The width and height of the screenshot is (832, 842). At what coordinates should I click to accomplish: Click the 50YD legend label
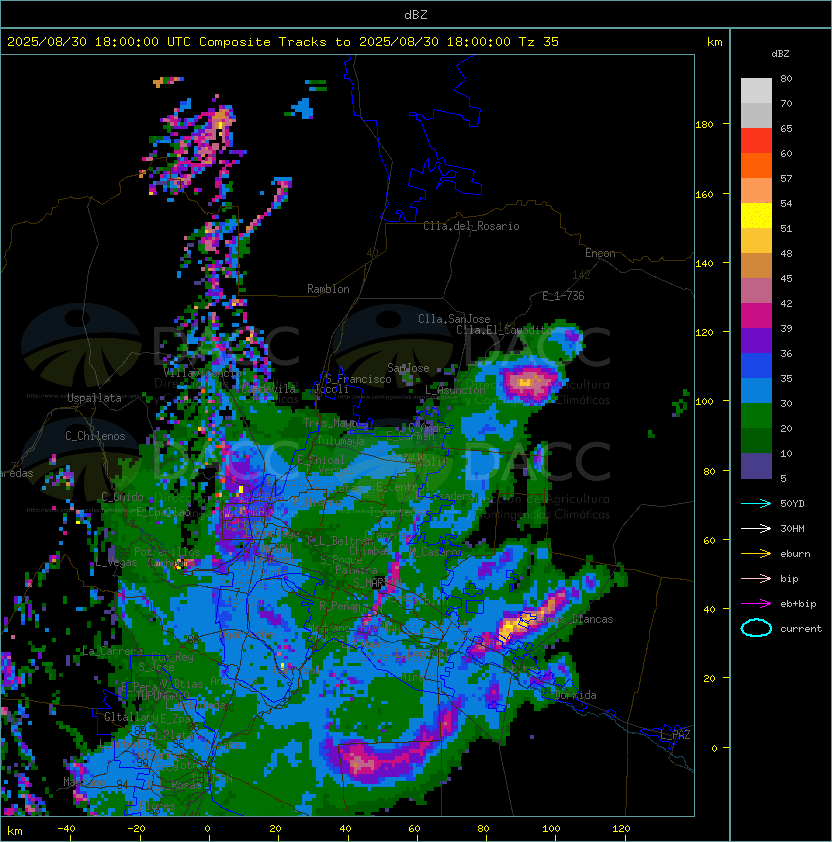coord(792,504)
